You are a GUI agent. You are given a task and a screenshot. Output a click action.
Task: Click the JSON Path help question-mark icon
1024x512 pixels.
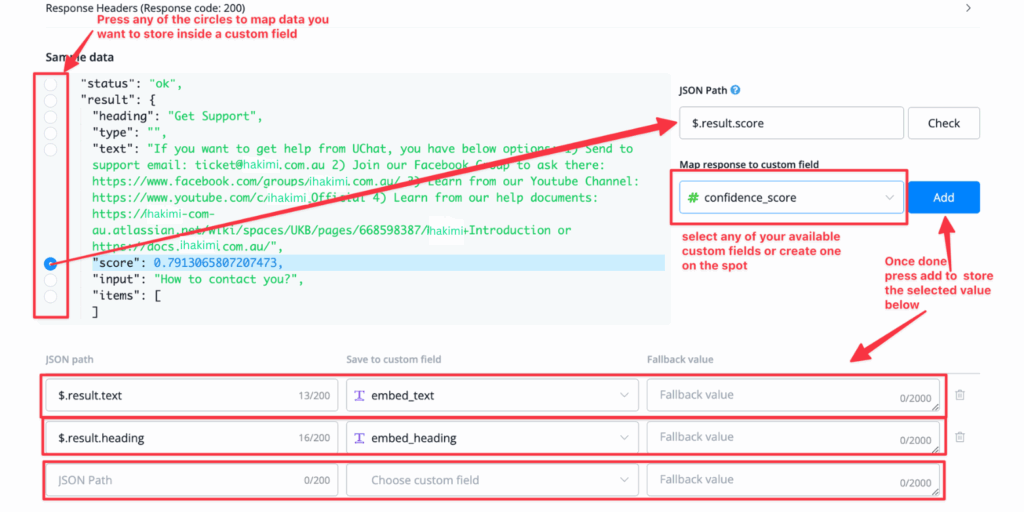click(736, 90)
